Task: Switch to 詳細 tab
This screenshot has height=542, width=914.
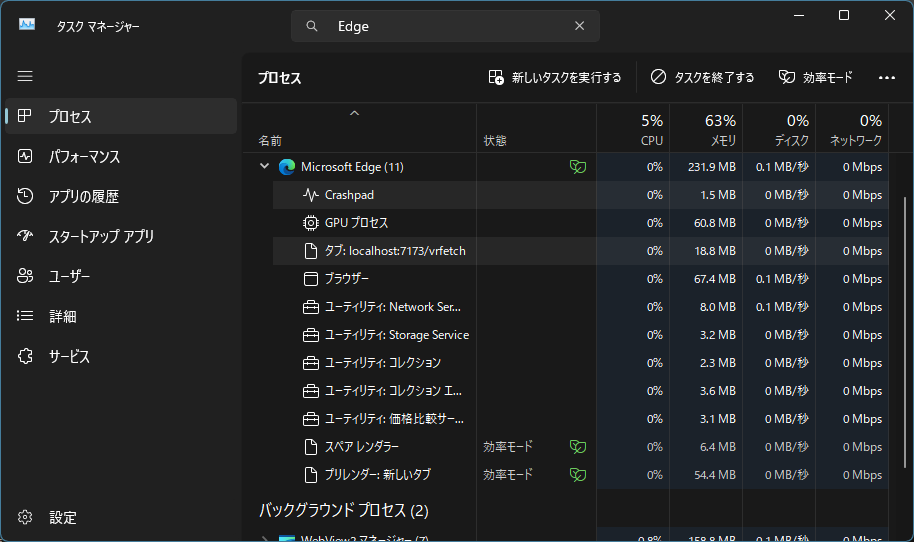Action: 121,316
